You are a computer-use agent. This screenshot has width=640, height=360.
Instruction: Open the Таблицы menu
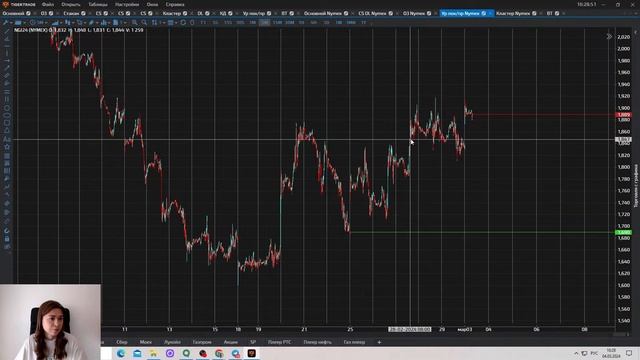pos(98,4)
